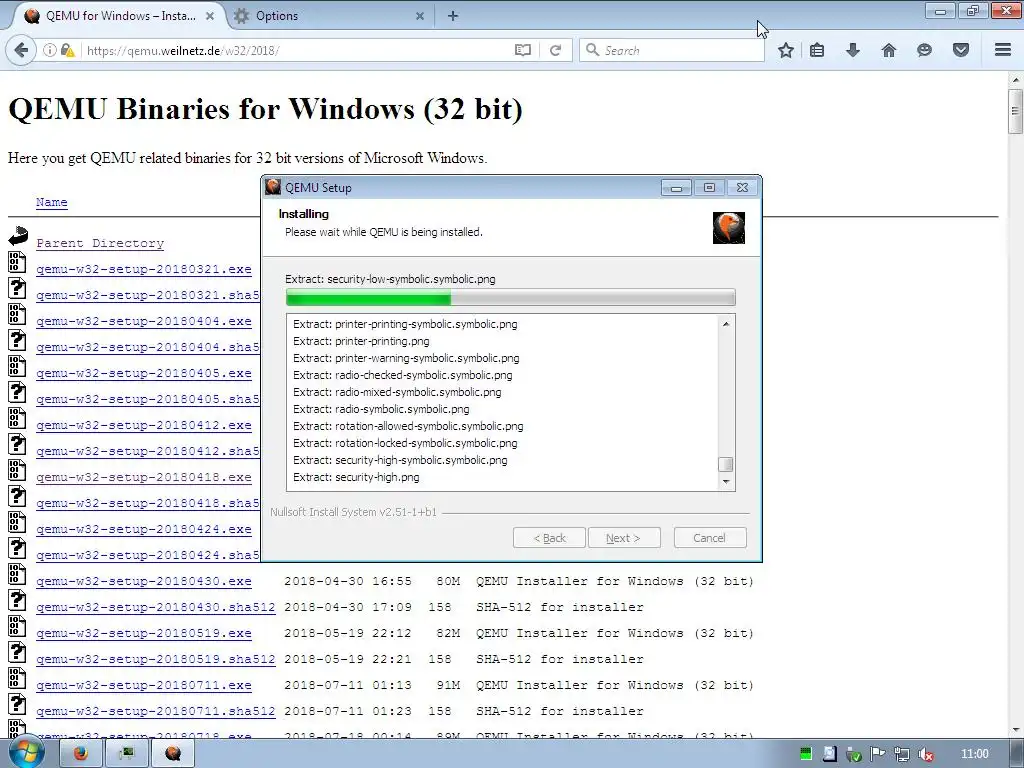Open qemu-w32-setup-20180405.exe link
Viewport: 1024px width, 768px height.
(144, 374)
